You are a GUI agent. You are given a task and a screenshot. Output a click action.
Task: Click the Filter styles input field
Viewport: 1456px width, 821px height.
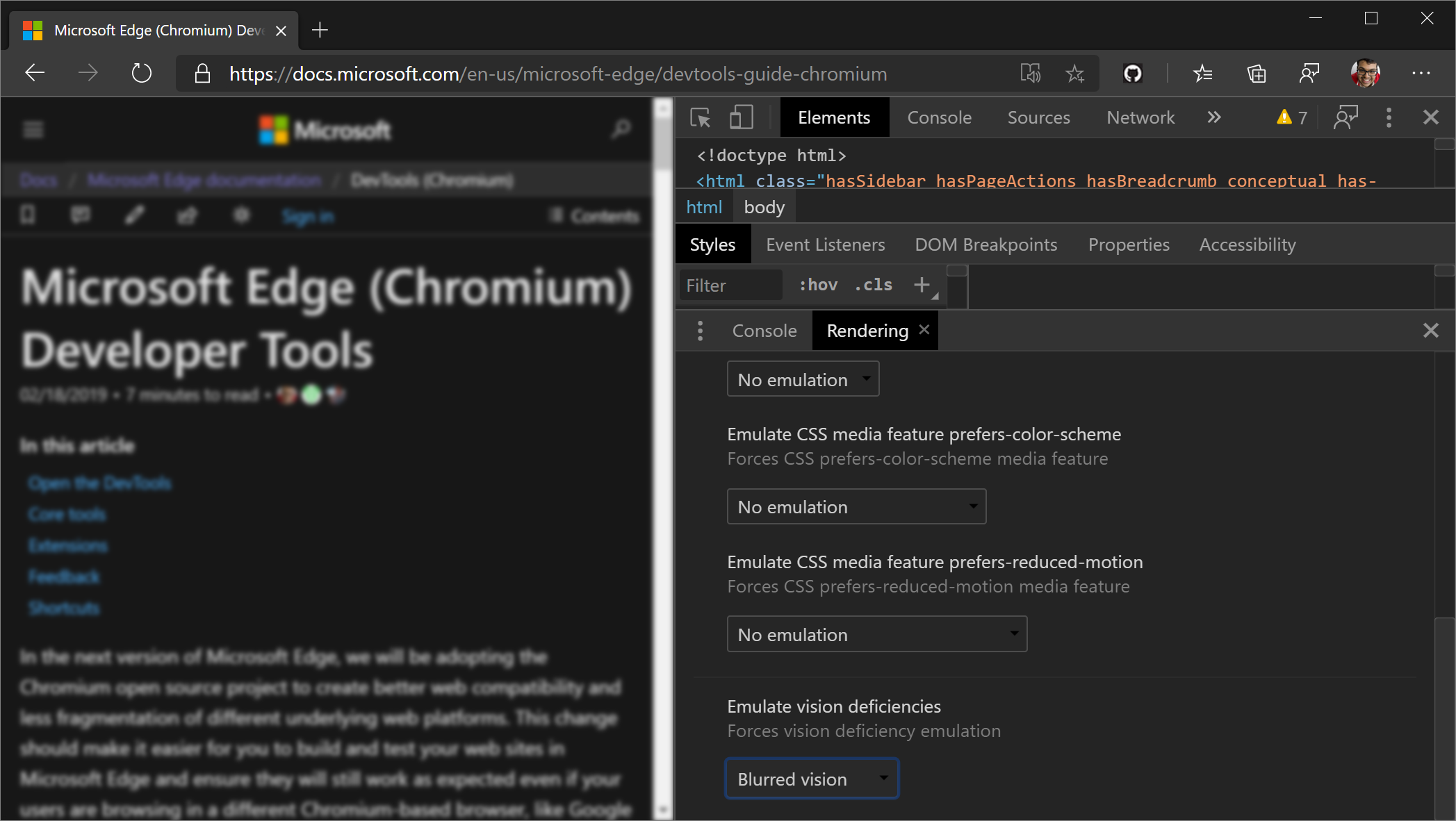pyautogui.click(x=730, y=285)
